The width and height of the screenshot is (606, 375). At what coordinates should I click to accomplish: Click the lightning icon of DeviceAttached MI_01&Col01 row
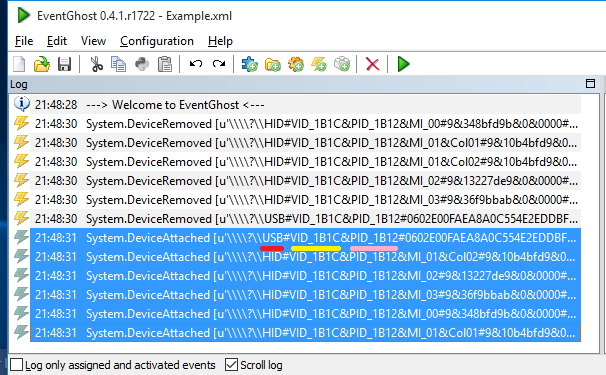point(21,332)
